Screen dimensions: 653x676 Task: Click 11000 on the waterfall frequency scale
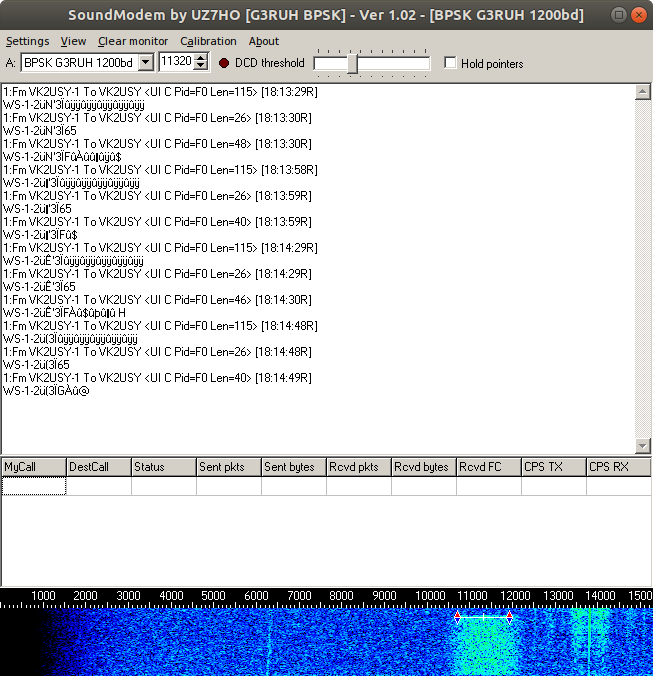pos(472,596)
